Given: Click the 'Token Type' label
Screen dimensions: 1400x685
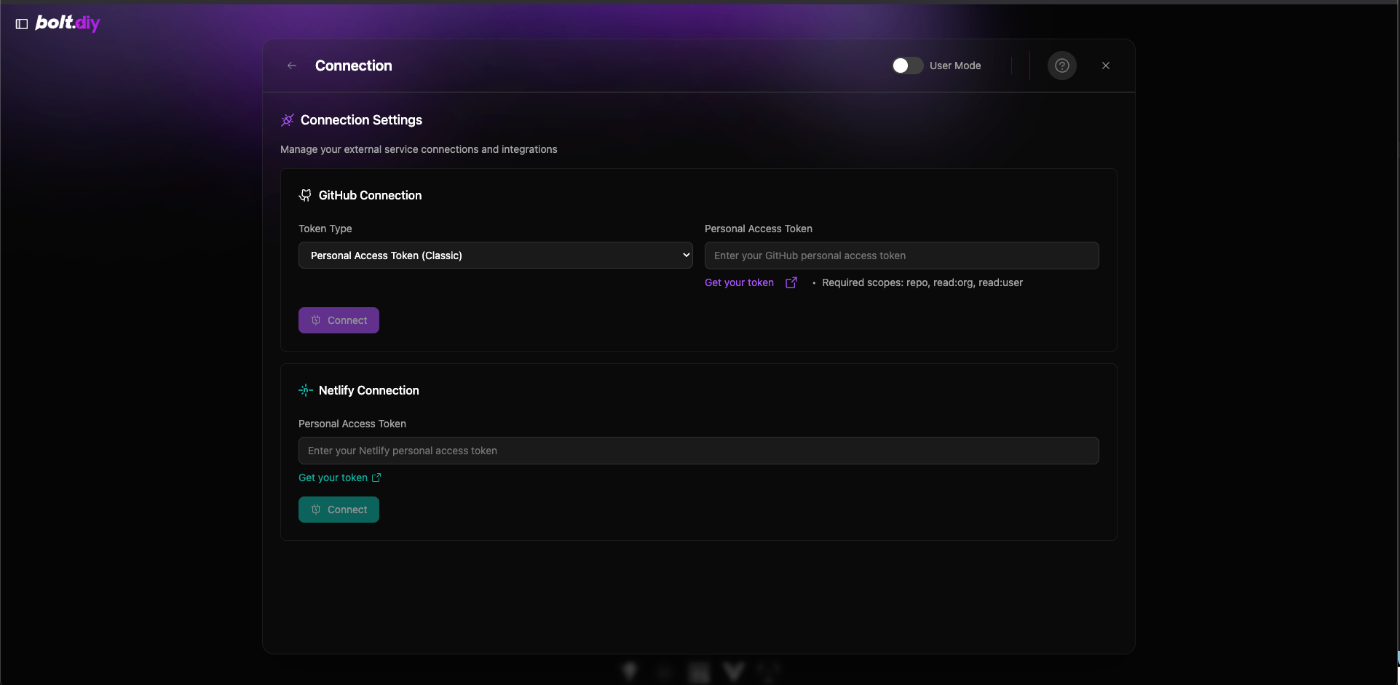Looking at the screenshot, I should point(325,229).
